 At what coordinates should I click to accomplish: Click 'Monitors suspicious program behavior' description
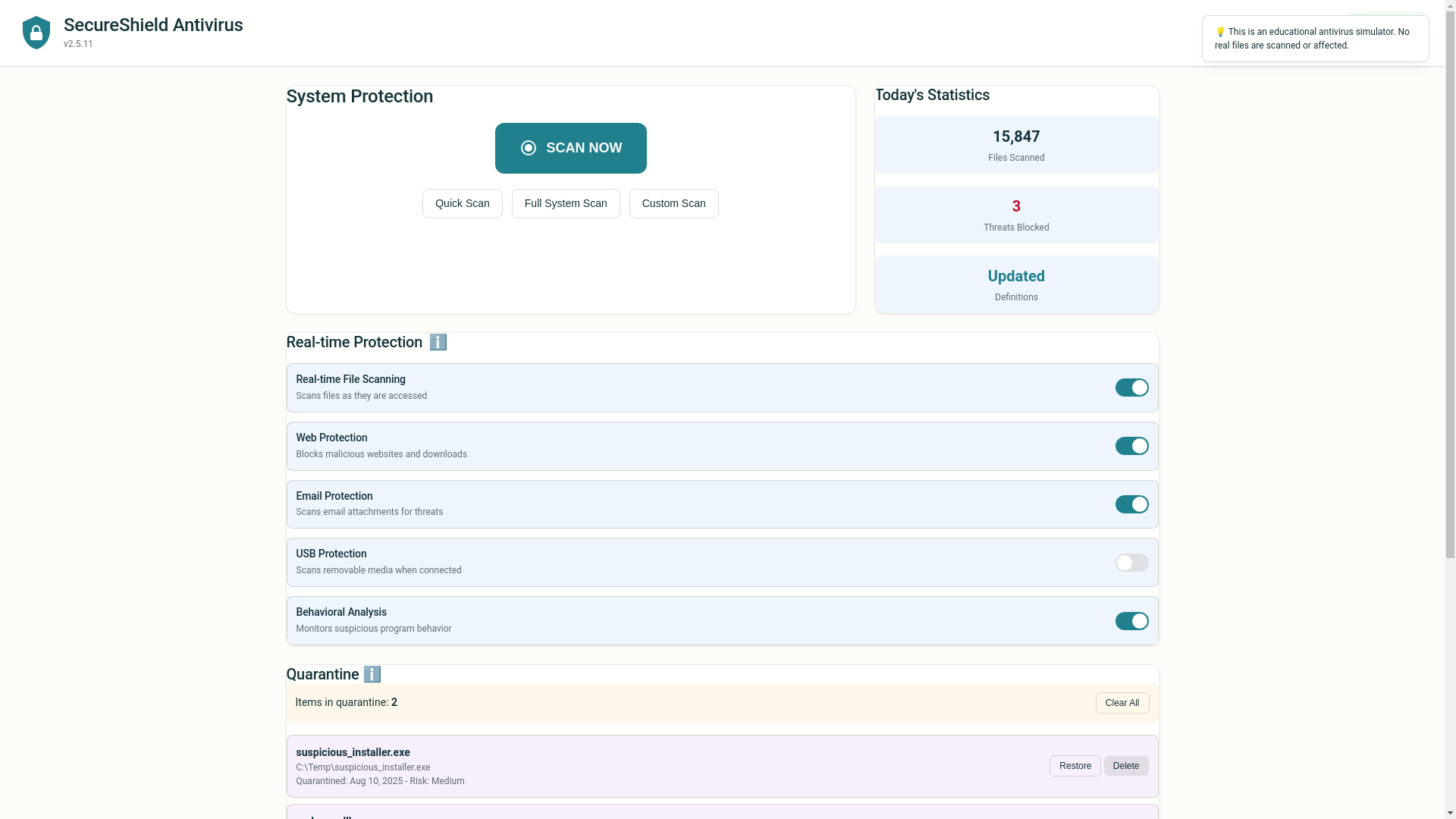click(374, 629)
